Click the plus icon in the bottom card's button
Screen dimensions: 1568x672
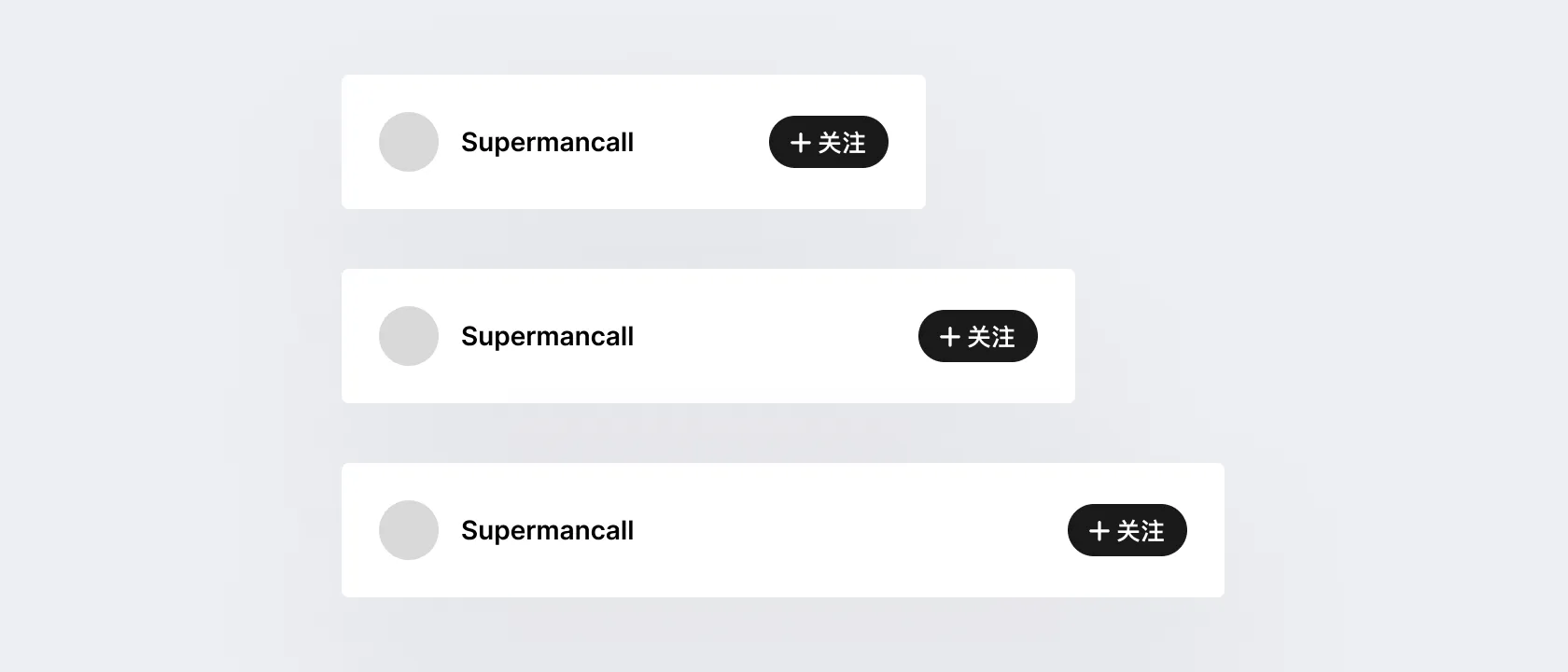point(1099,531)
